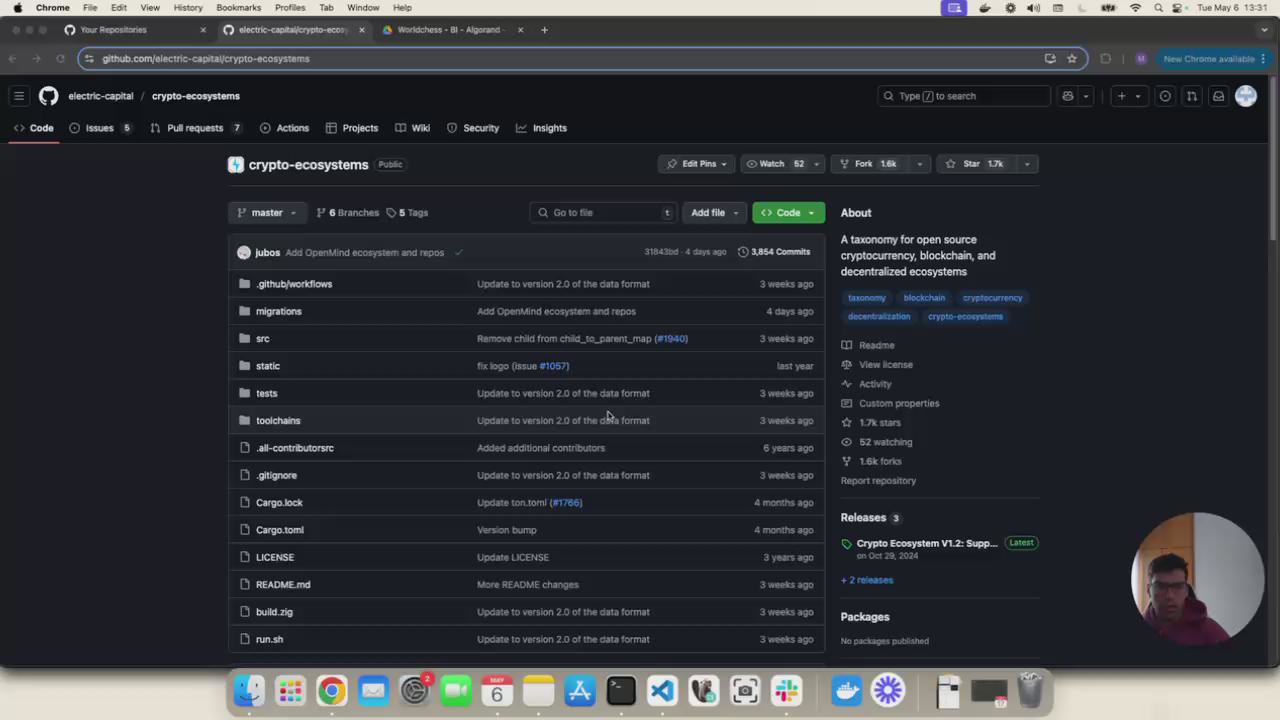Switch to the Projects tab
Viewport: 1280px width, 720px height.
pos(352,128)
